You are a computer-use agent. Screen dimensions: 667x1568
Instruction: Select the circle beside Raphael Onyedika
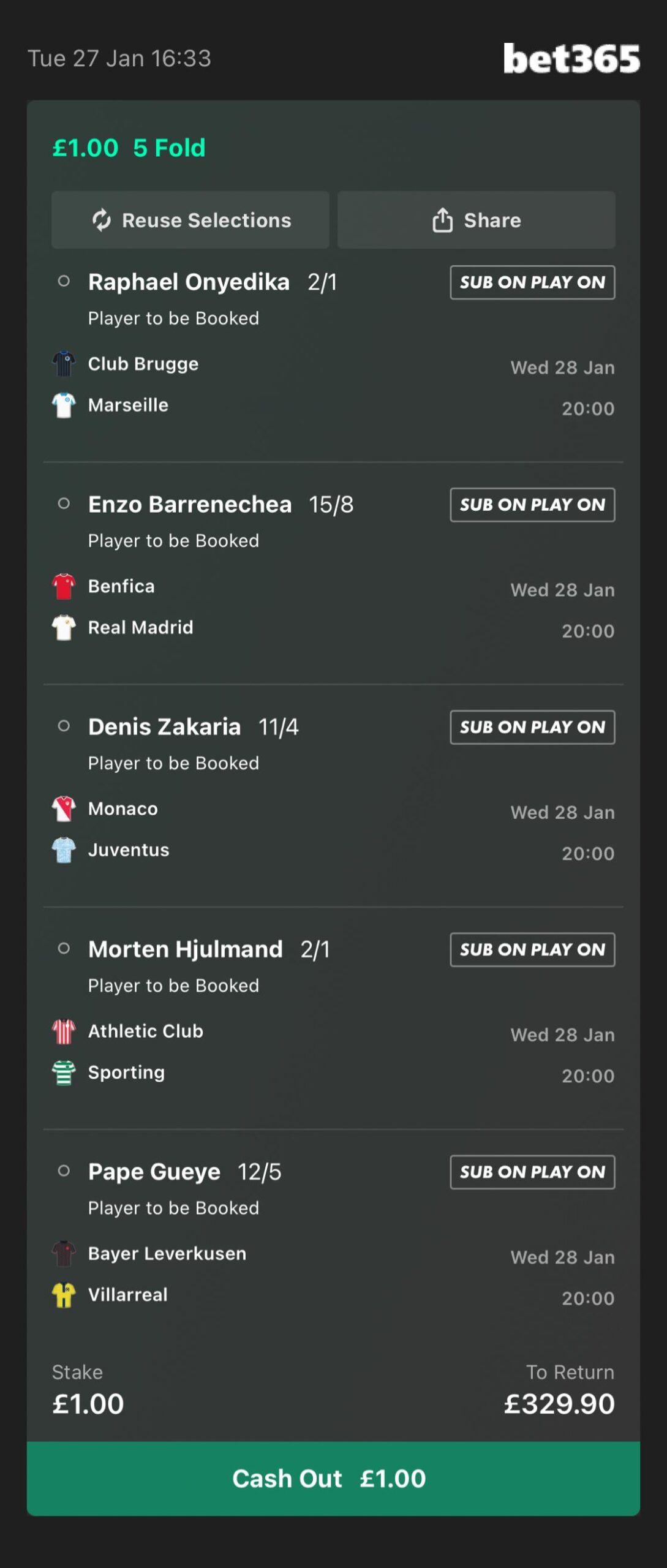(64, 282)
